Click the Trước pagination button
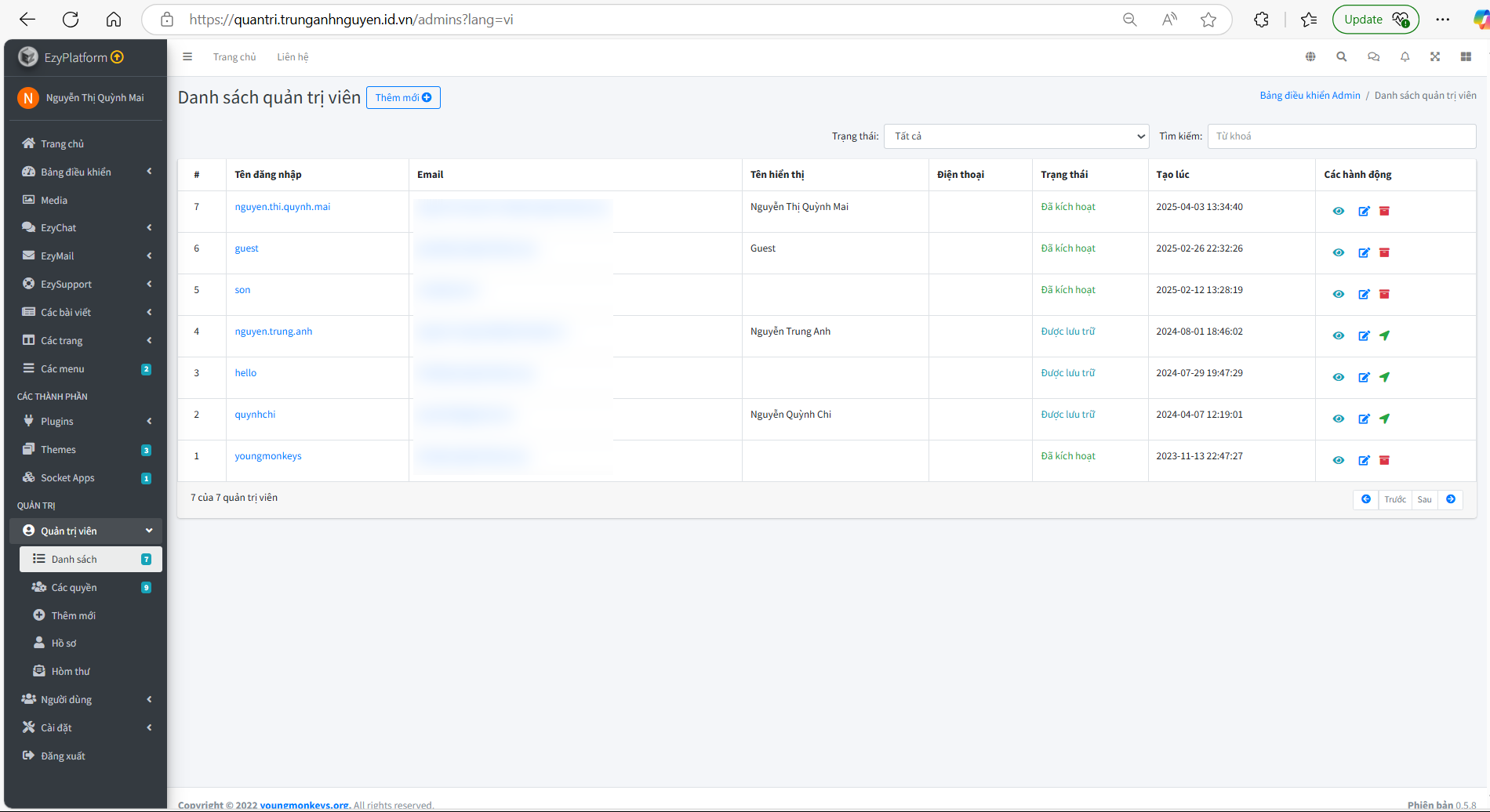 click(1395, 499)
